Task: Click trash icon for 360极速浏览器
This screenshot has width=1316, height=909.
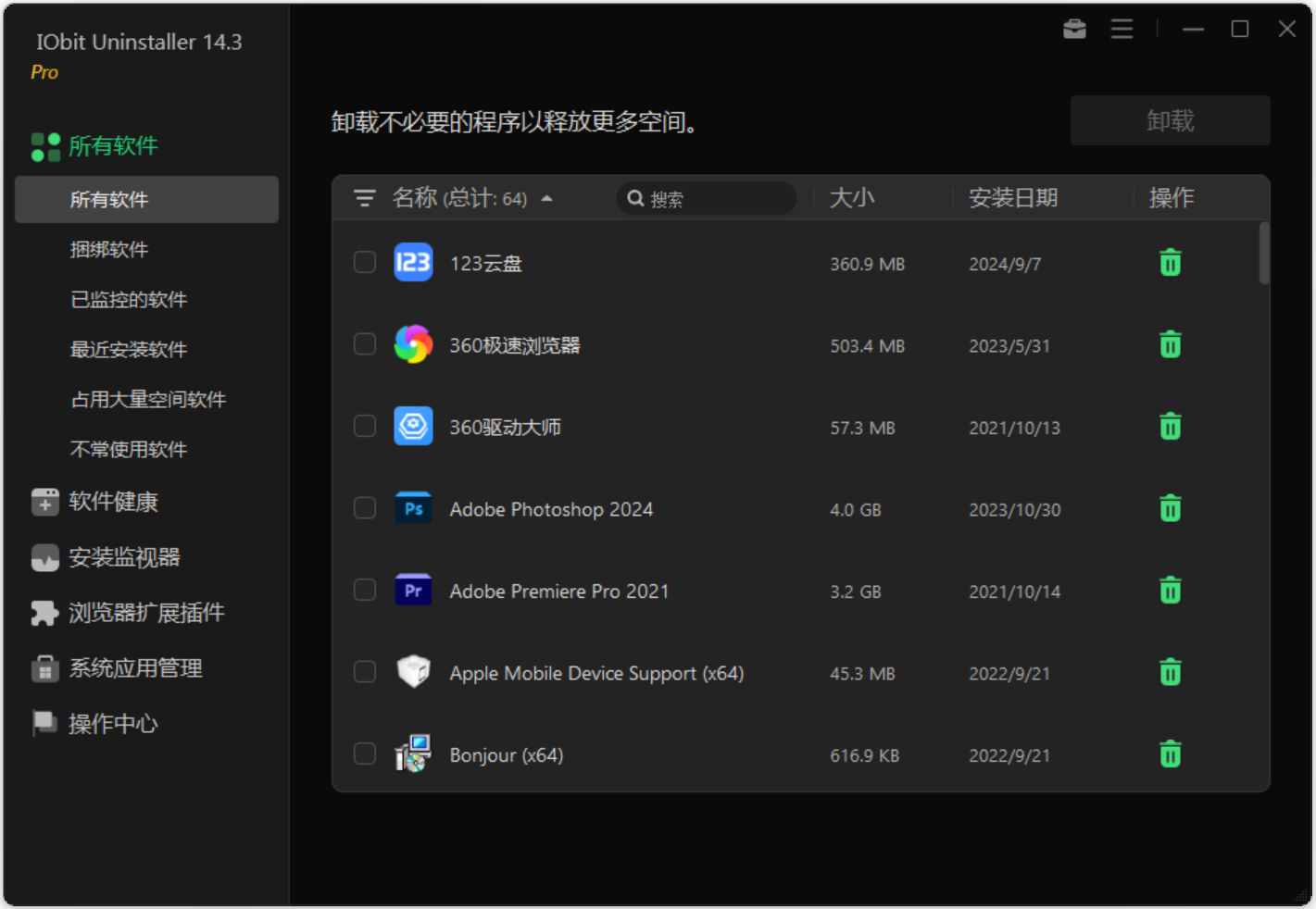Action: click(x=1171, y=344)
